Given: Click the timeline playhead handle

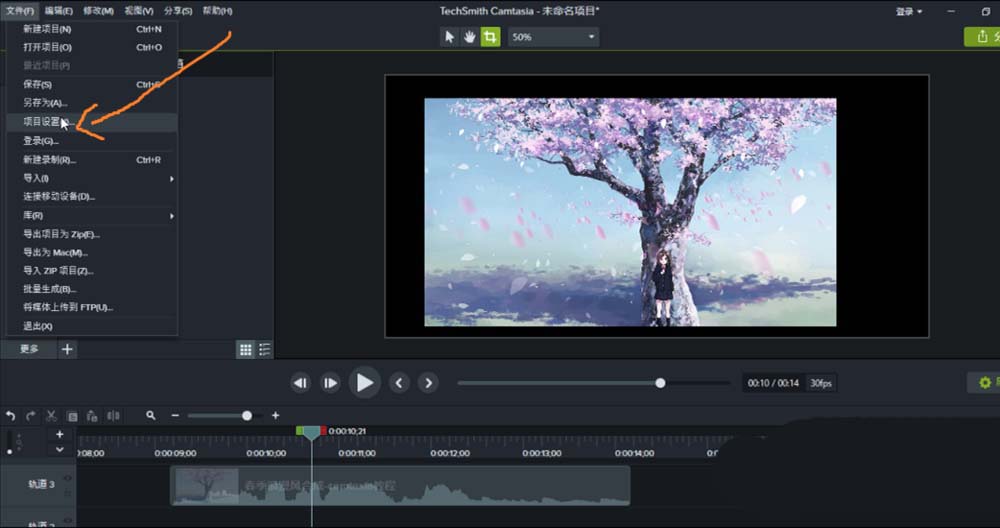Looking at the screenshot, I should click(311, 433).
